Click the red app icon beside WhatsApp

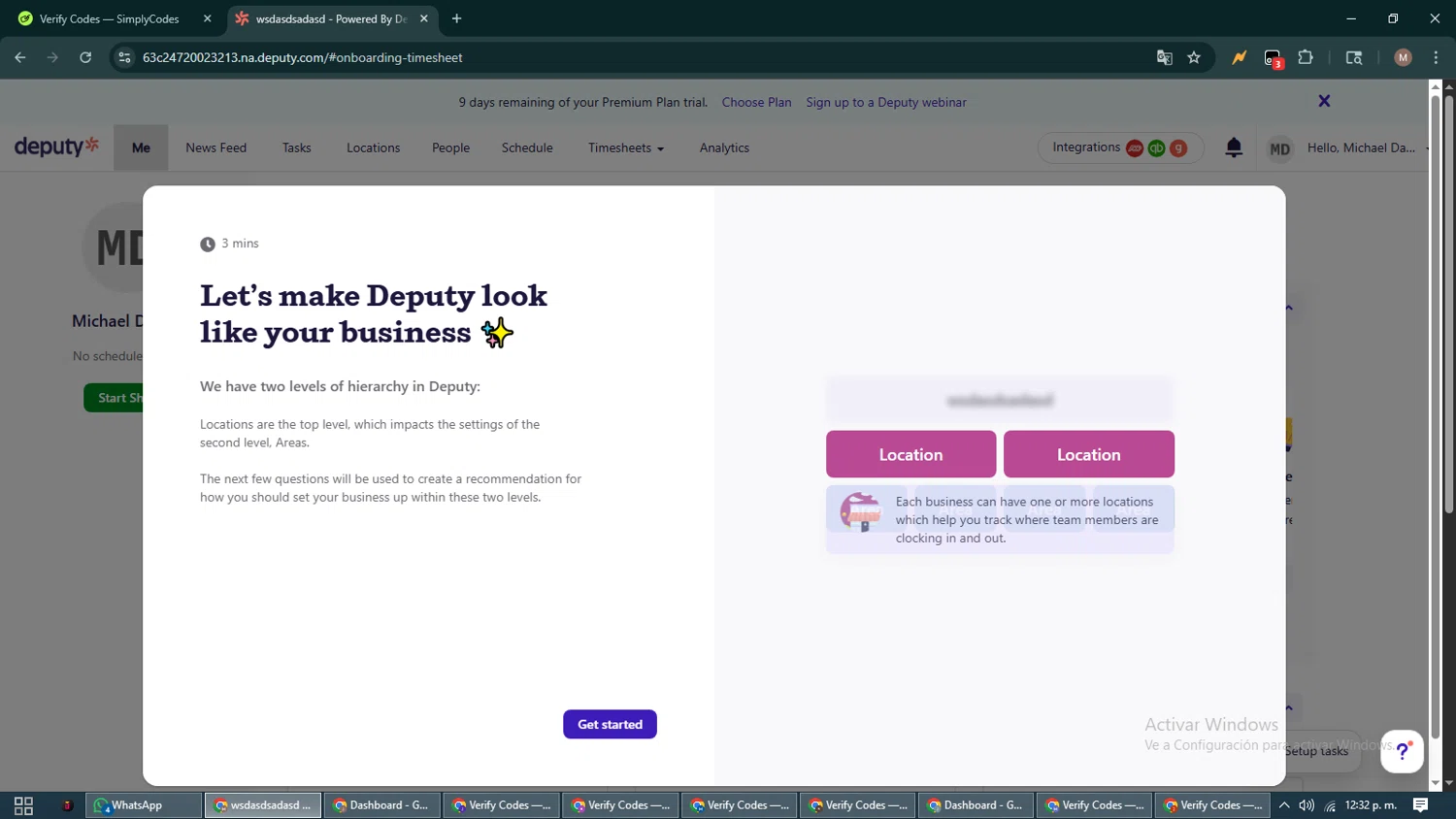pos(67,805)
